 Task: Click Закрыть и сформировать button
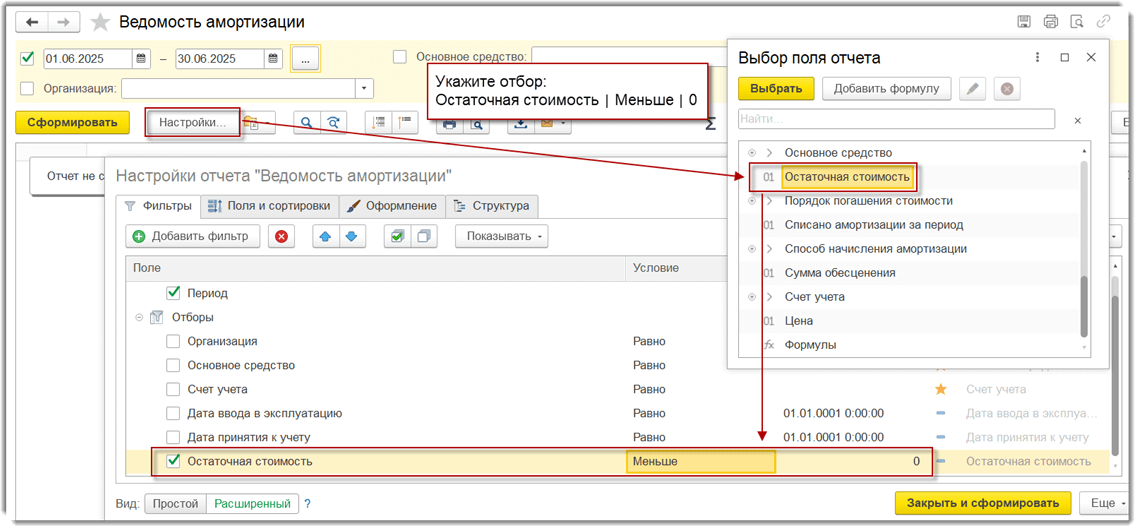click(x=982, y=502)
